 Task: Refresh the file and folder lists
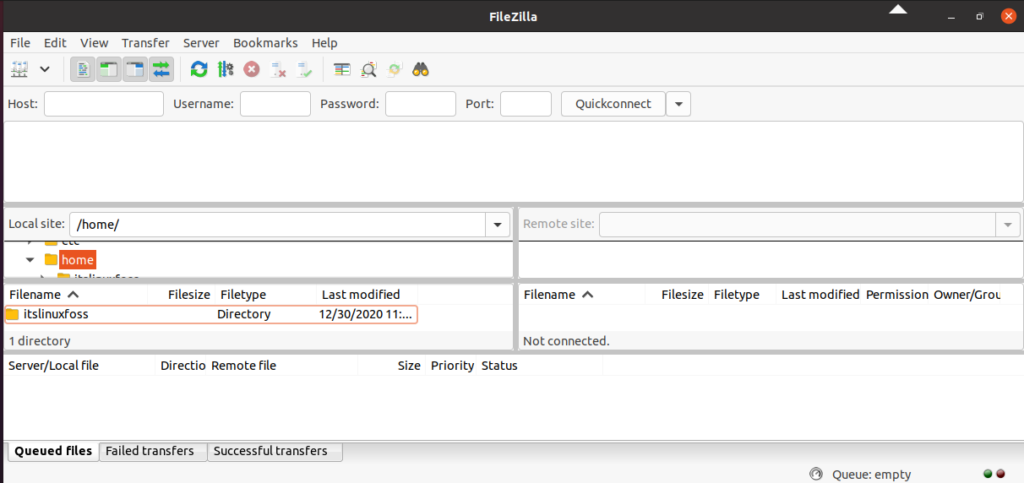click(199, 69)
